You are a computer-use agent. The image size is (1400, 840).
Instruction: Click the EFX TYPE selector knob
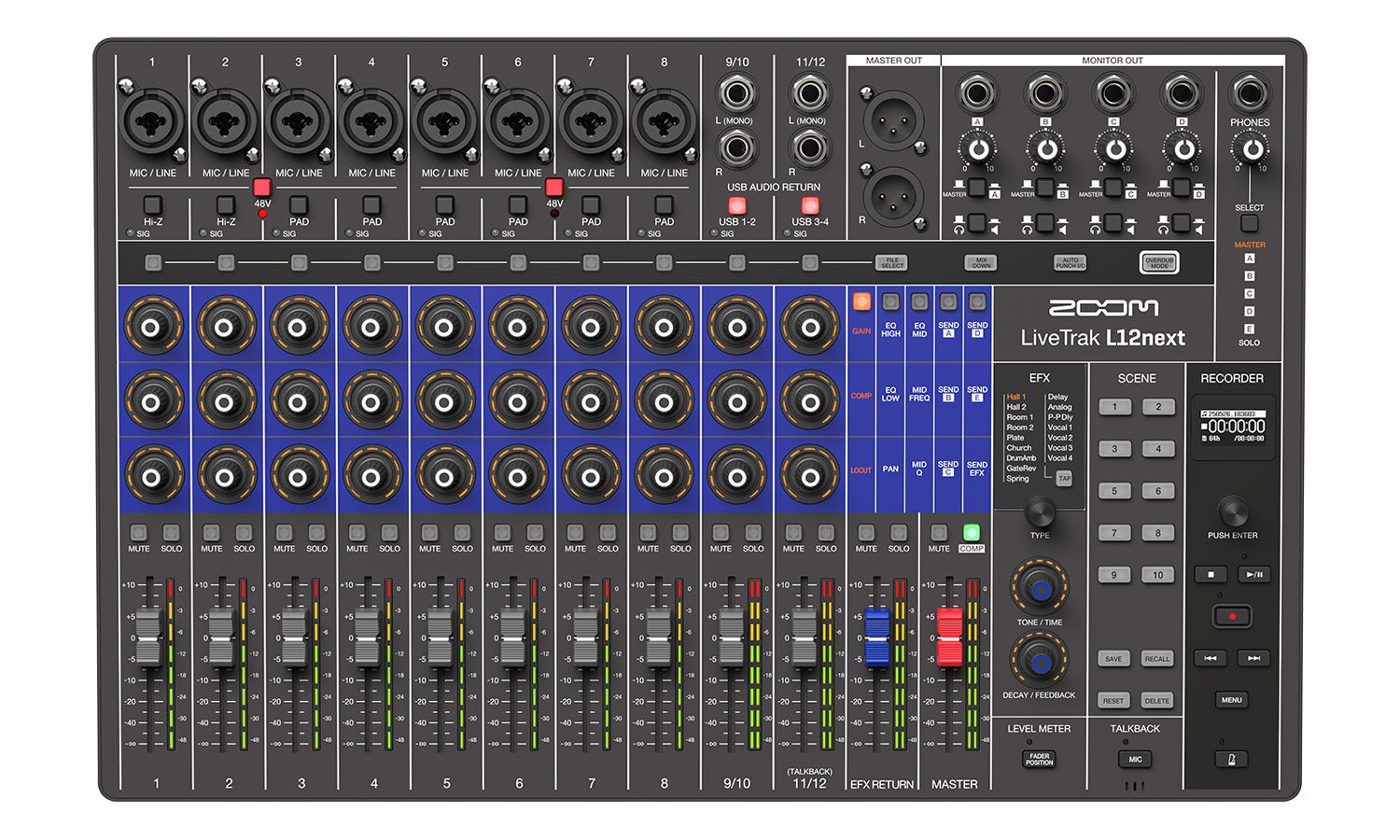click(1040, 511)
